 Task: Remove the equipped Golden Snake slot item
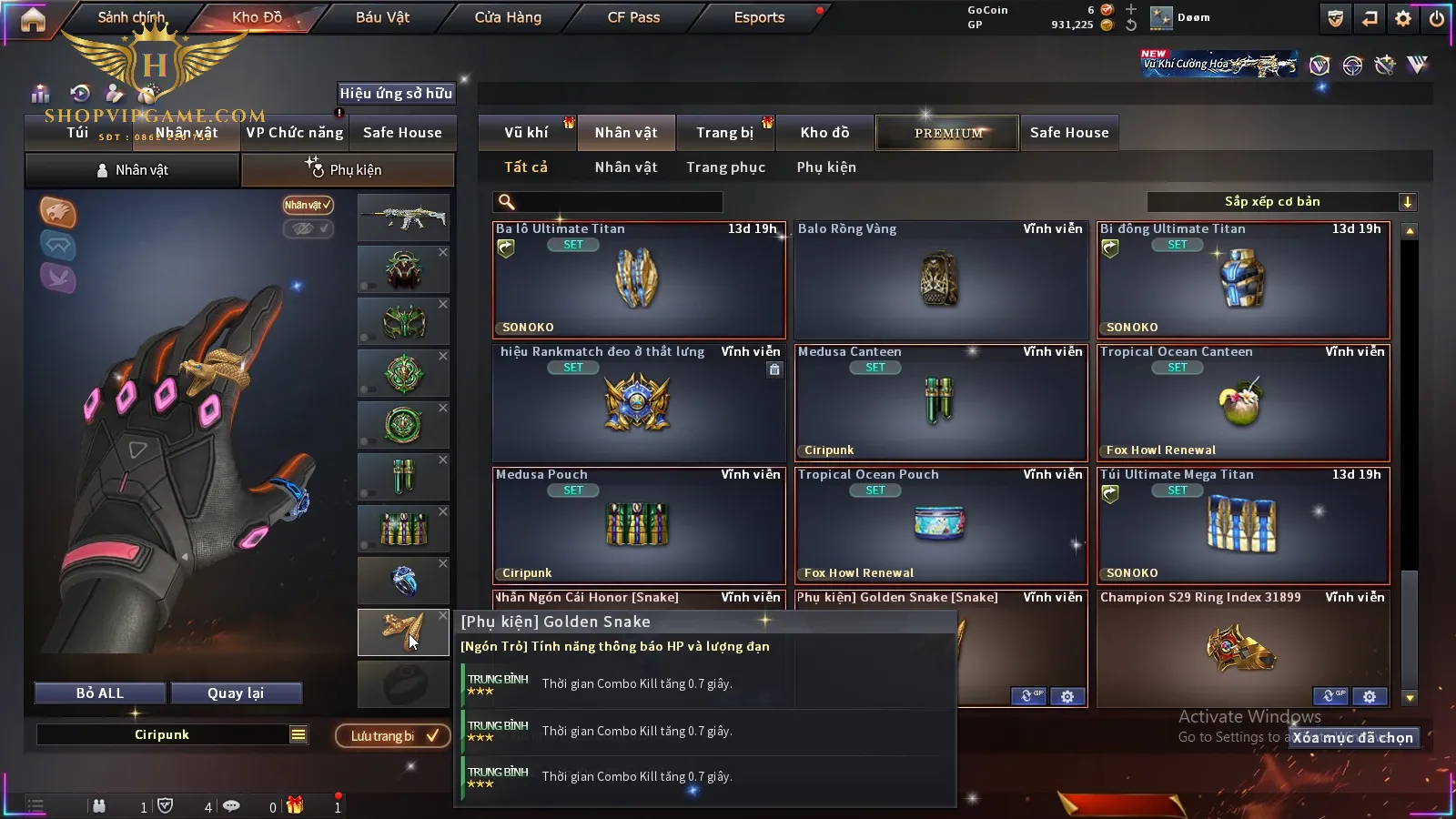[x=442, y=616]
